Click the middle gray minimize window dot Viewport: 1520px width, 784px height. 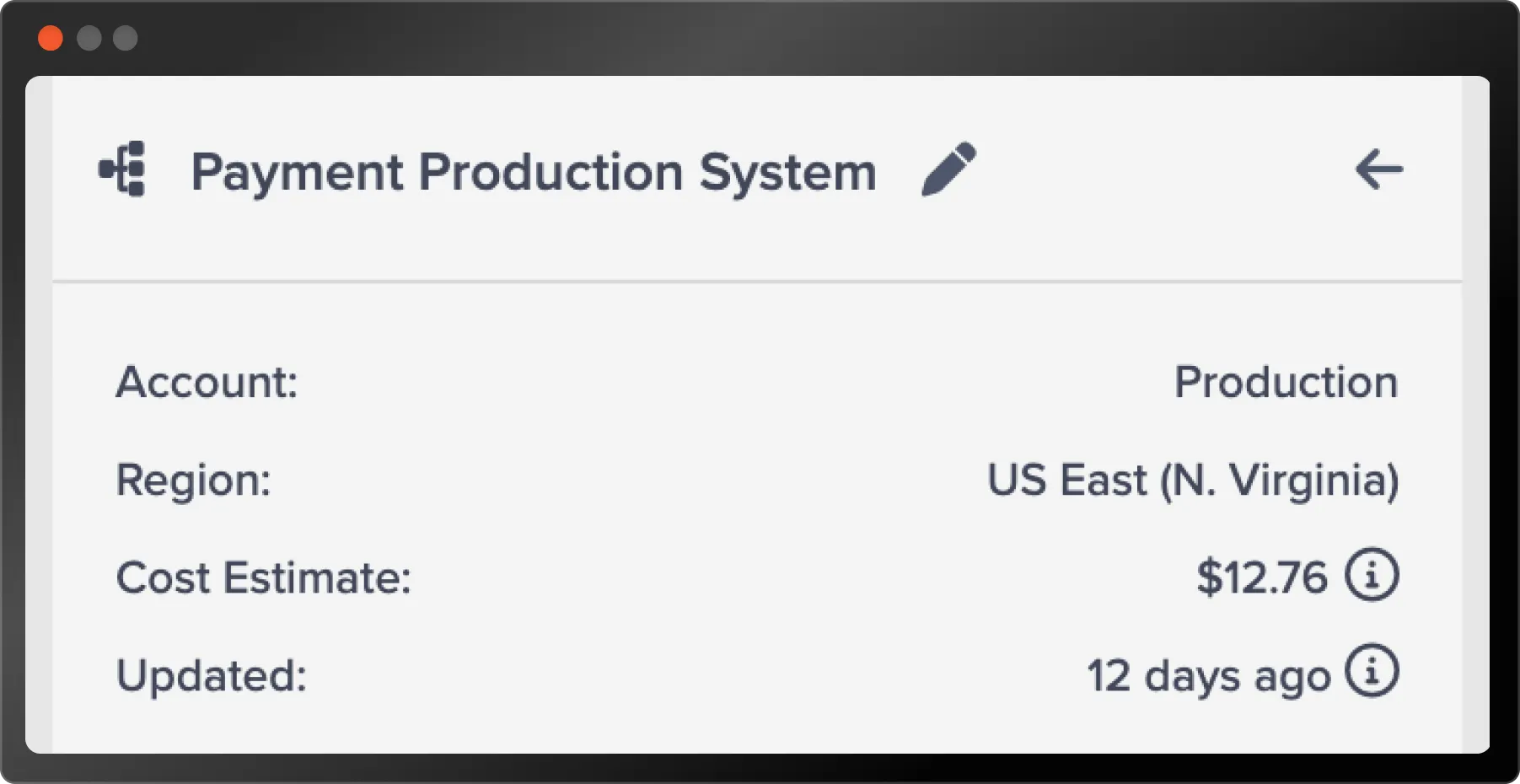coord(89,38)
